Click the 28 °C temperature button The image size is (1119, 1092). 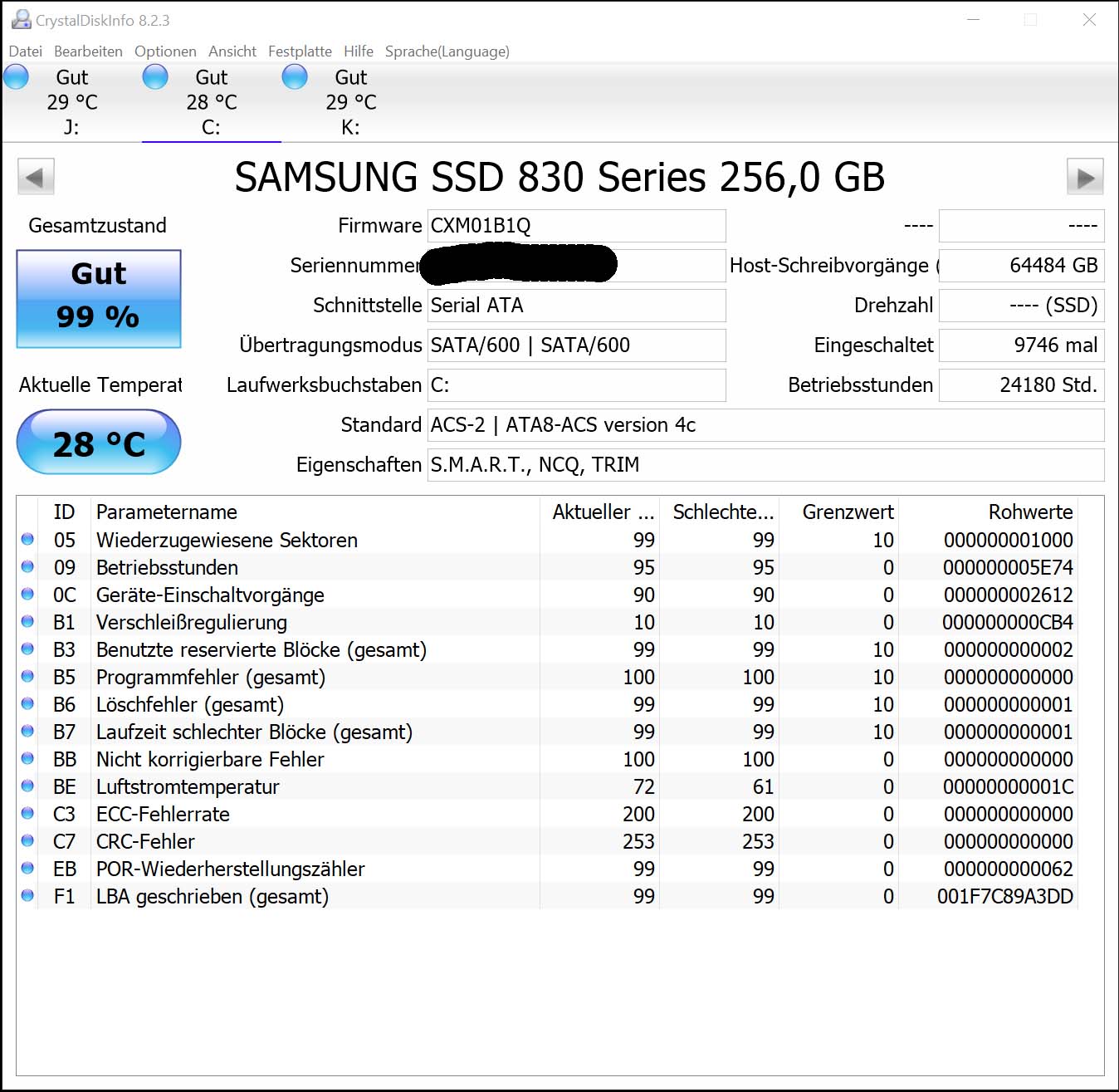(99, 442)
